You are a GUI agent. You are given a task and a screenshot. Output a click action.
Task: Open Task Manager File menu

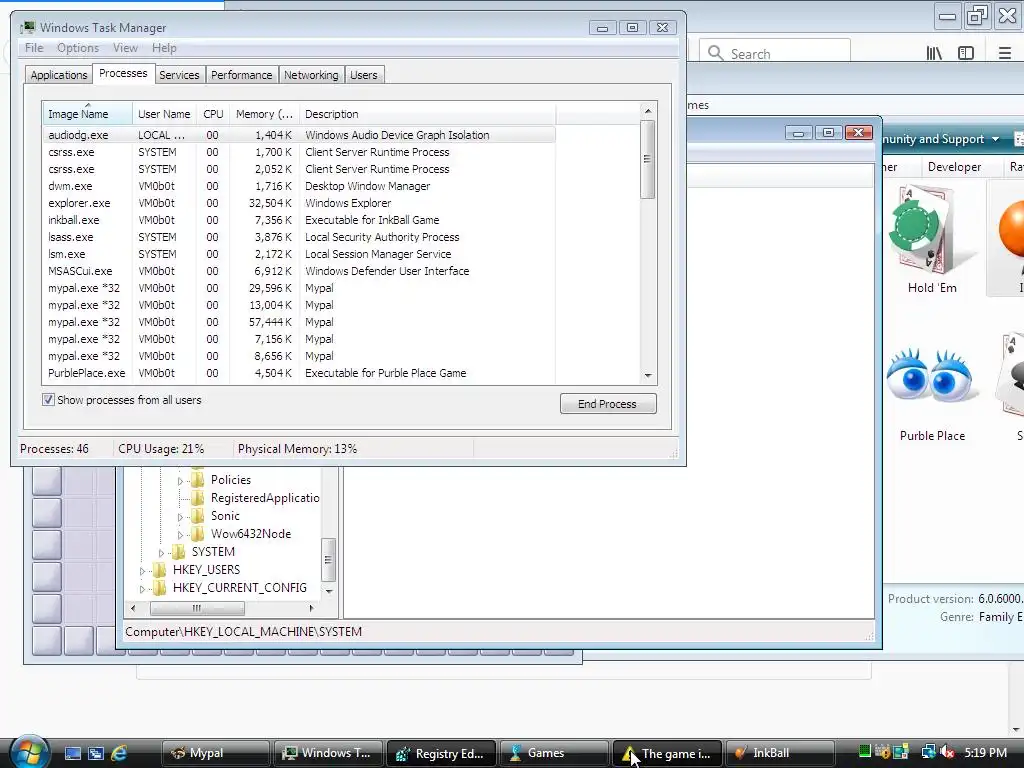tap(34, 48)
